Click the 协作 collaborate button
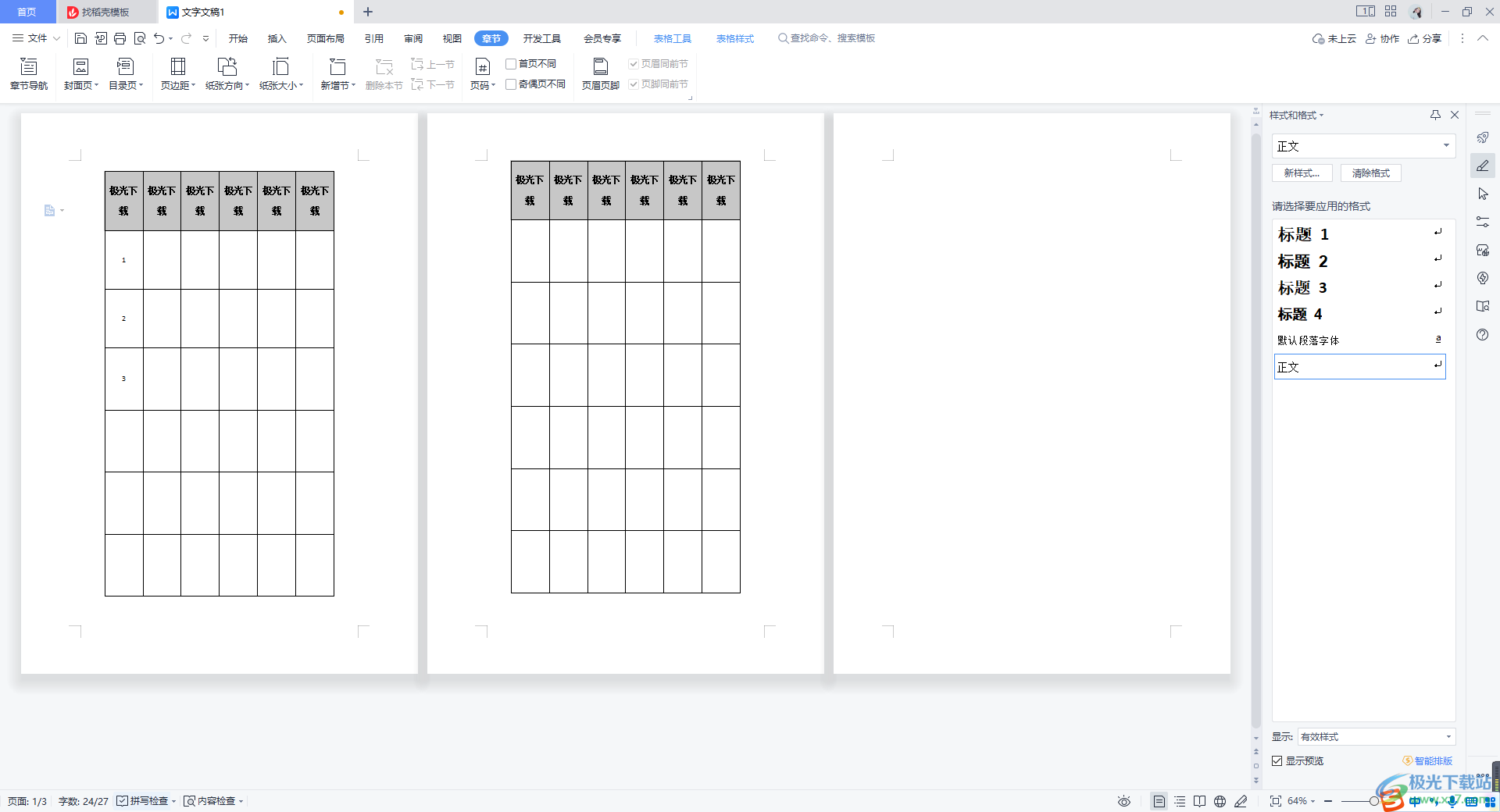Viewport: 1500px width, 812px height. (1382, 38)
